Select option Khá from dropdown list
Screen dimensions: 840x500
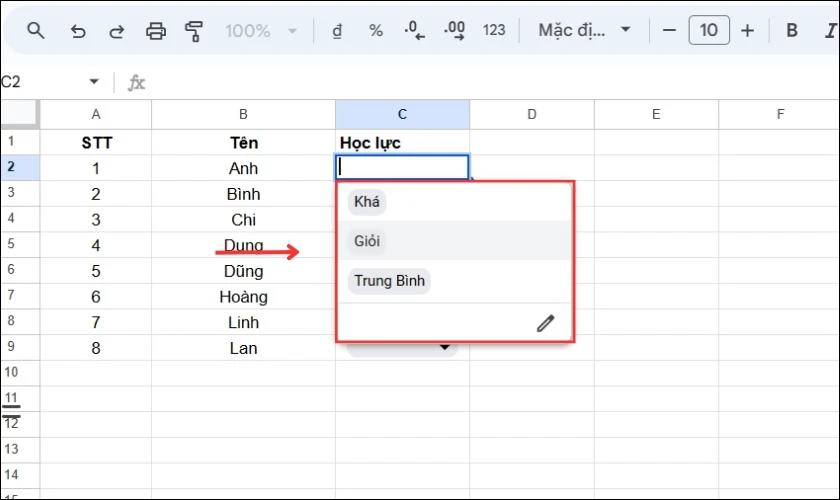367,202
